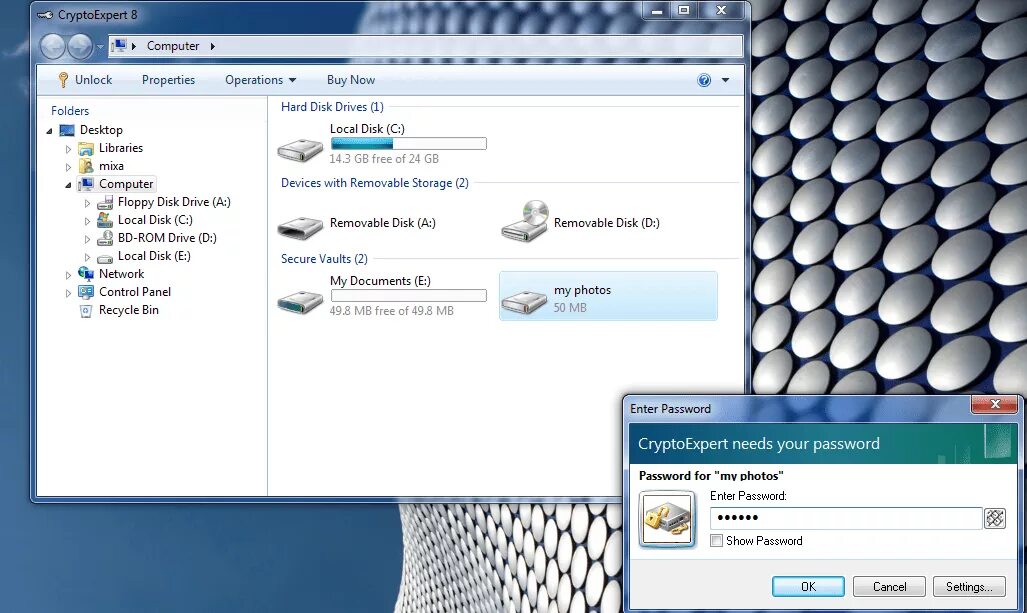Screen dimensions: 1027x613
Task: Close the Enter Password dialog
Action: tap(994, 404)
